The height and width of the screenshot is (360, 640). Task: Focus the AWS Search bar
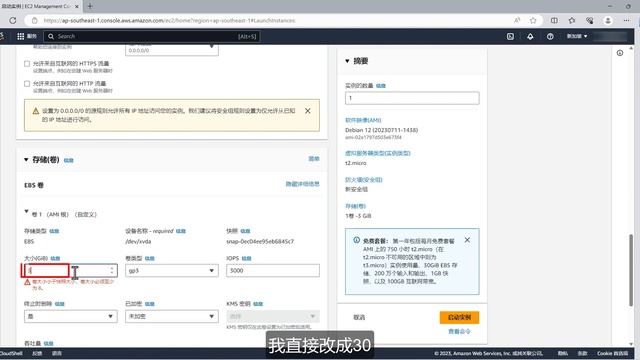(x=152, y=36)
